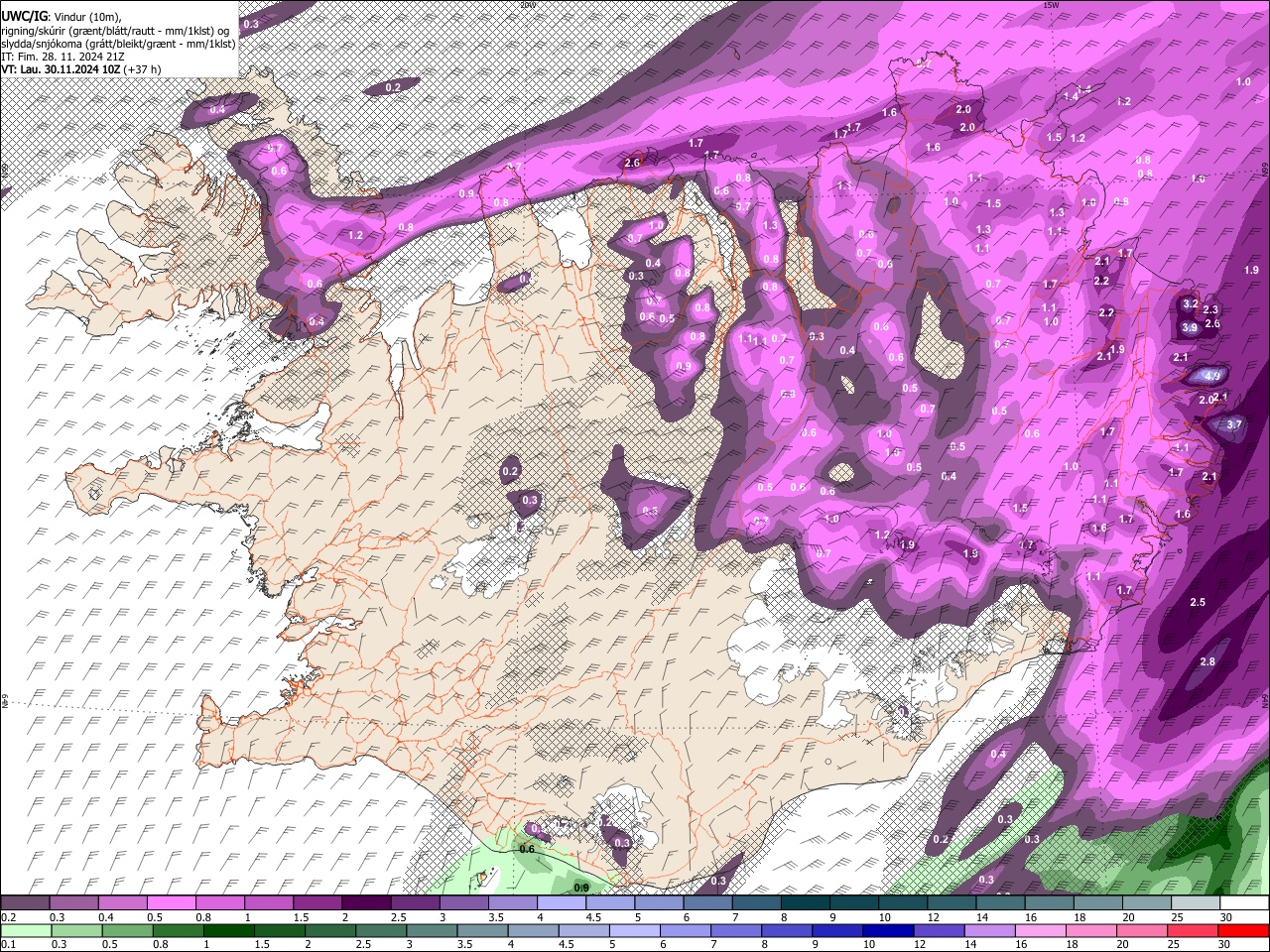
Task: Click the 'UWC/IG: Vindur (10m)' title text
Action: pyautogui.click(x=62, y=17)
